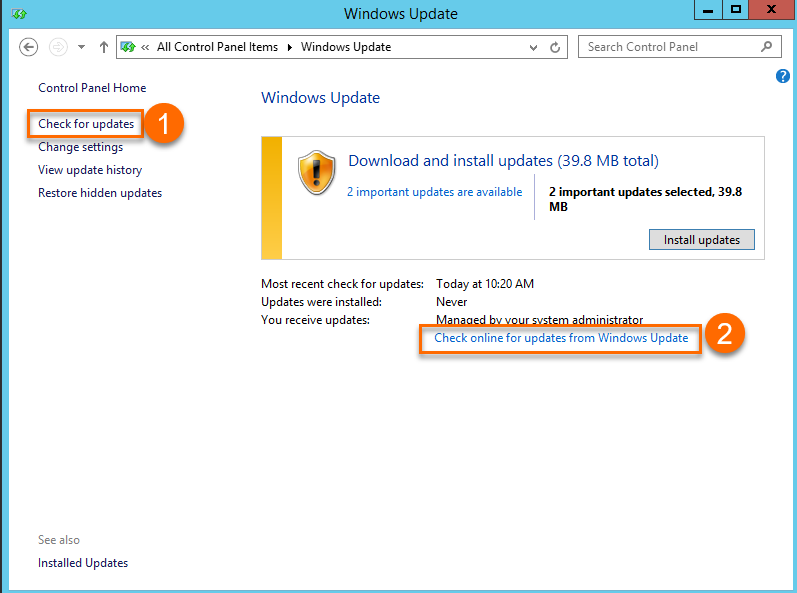
Task: Maximize the Windows Update window
Action: point(735,10)
